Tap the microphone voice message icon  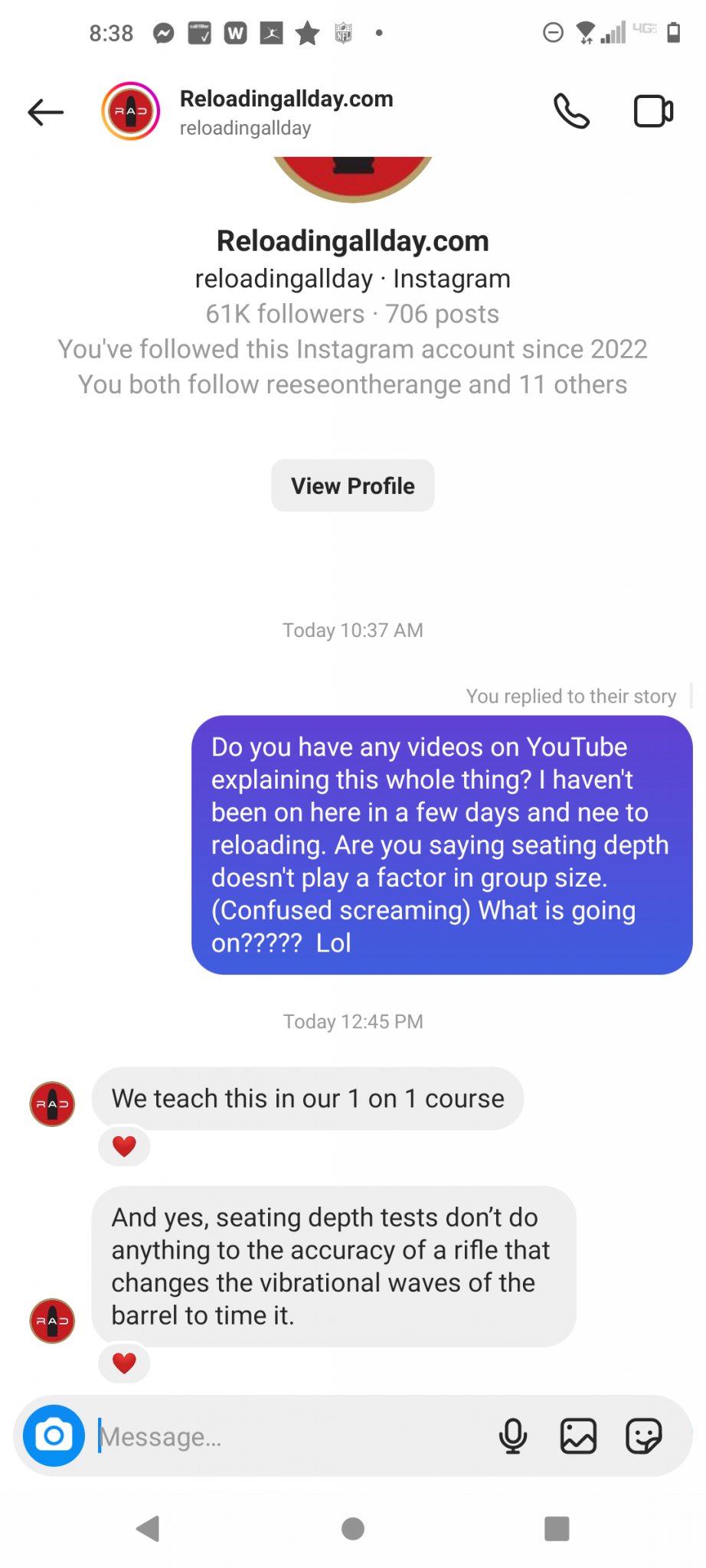[x=513, y=1436]
